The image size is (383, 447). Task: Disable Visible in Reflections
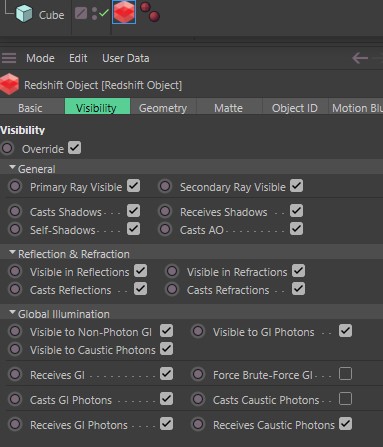[x=141, y=271]
